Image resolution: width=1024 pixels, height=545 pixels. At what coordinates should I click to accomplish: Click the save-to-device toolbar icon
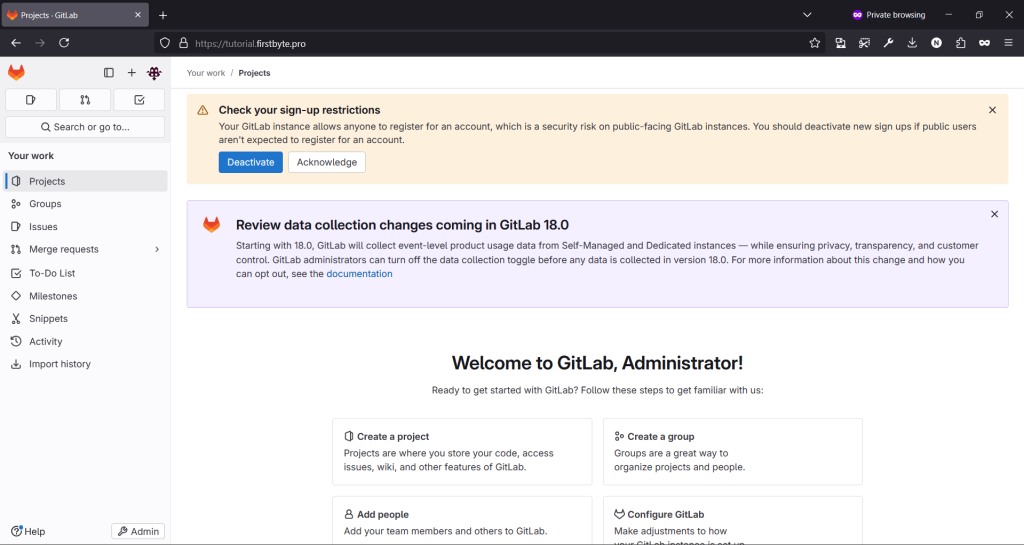click(x=840, y=43)
